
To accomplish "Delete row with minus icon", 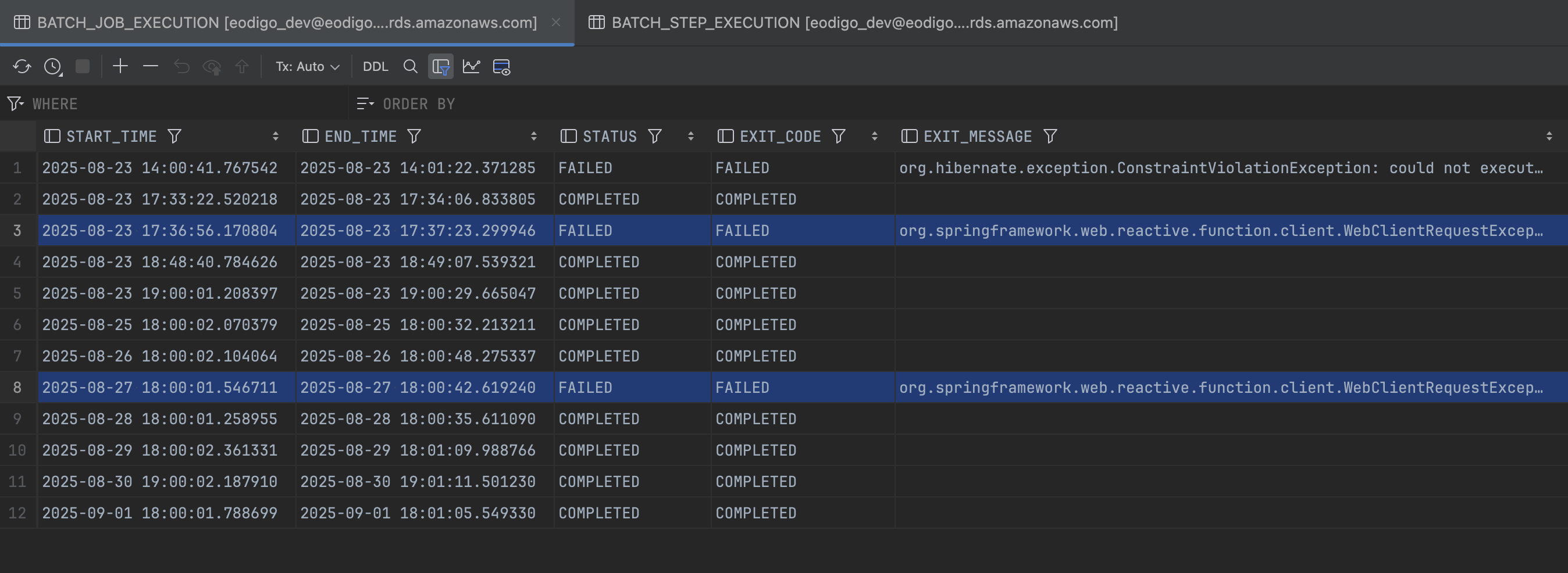I will [x=151, y=66].
